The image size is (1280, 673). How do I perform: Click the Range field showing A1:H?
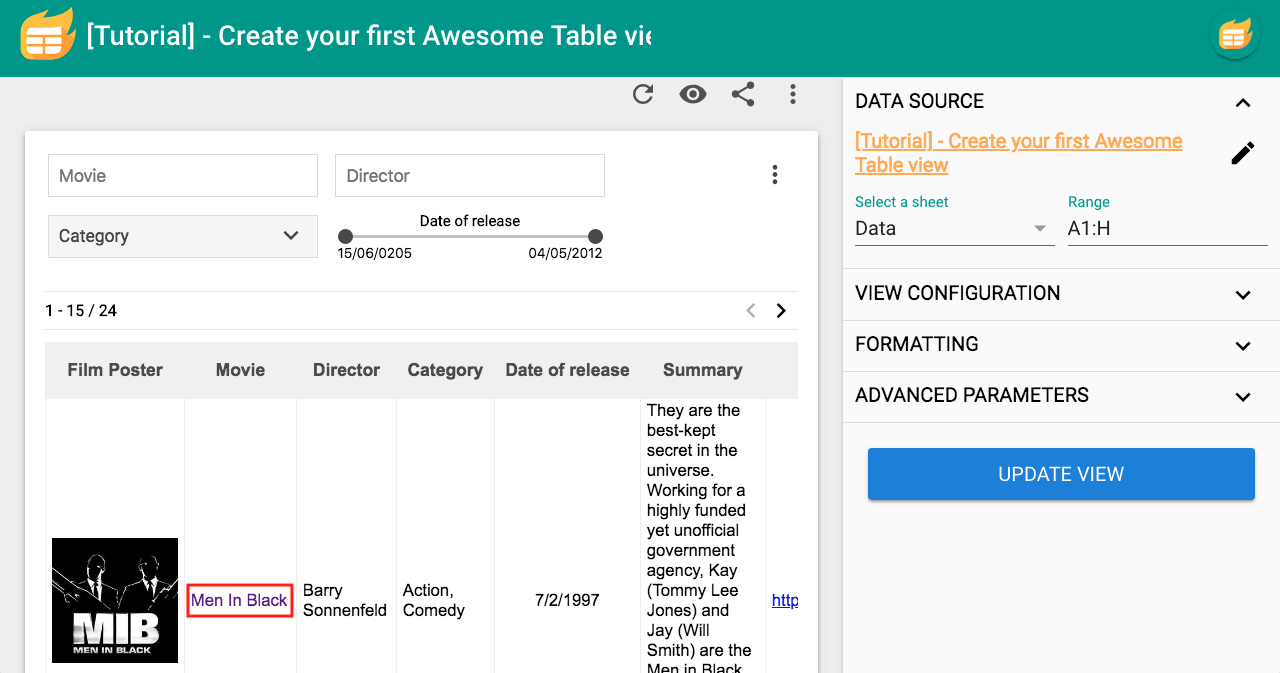(x=1167, y=229)
